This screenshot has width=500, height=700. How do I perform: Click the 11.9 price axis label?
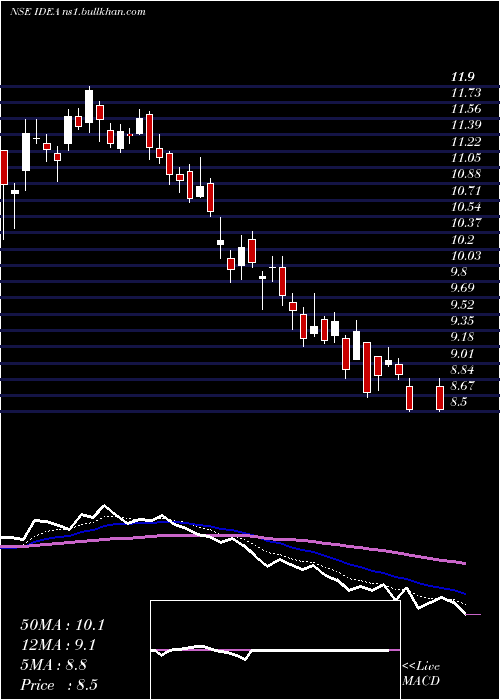(x=462, y=77)
